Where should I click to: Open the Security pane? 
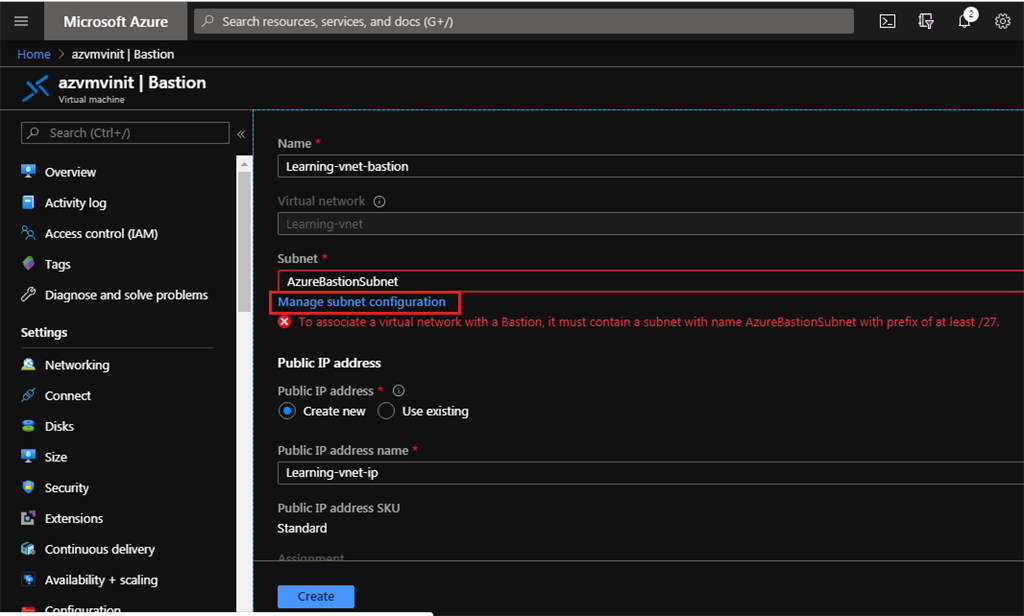(x=67, y=487)
